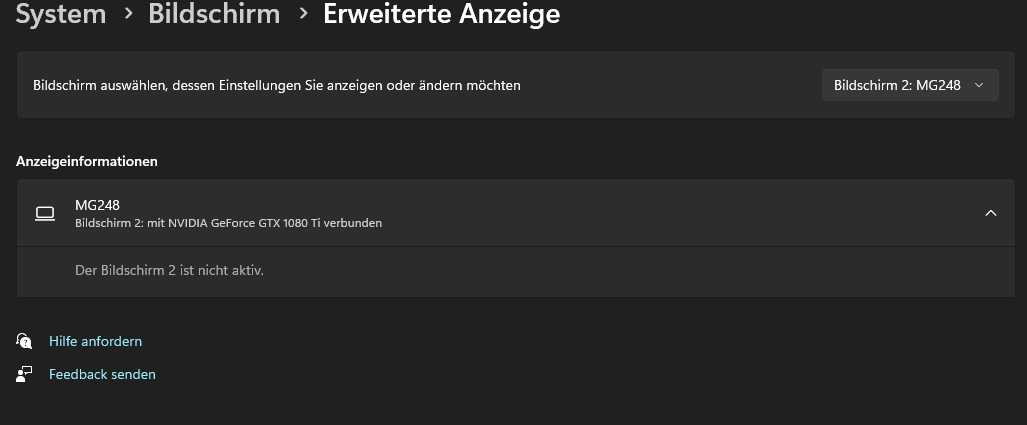Click the empty area of the MG248 header row
Image resolution: width=1027 pixels, height=425 pixels.
(x=650, y=213)
